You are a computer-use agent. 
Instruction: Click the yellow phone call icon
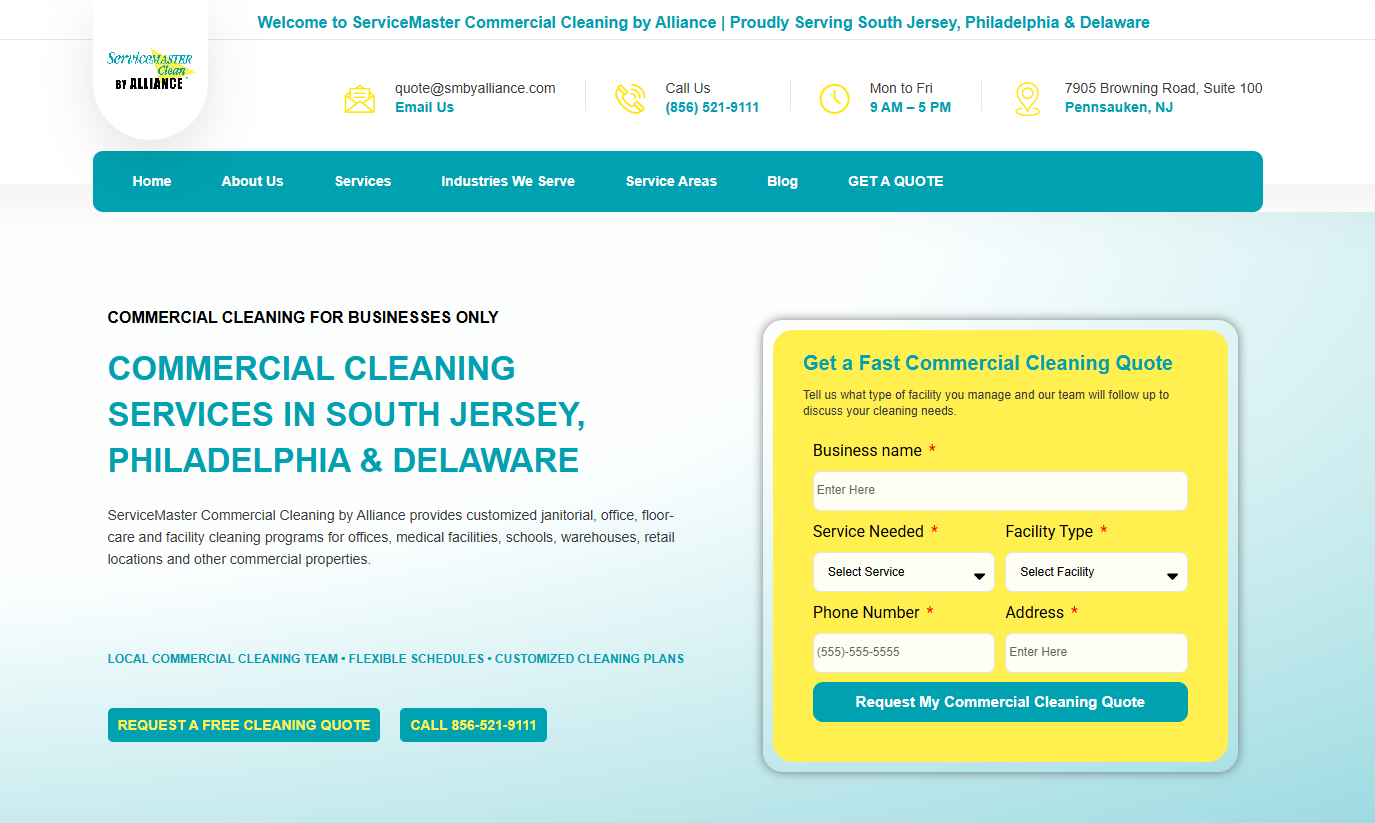tap(630, 98)
